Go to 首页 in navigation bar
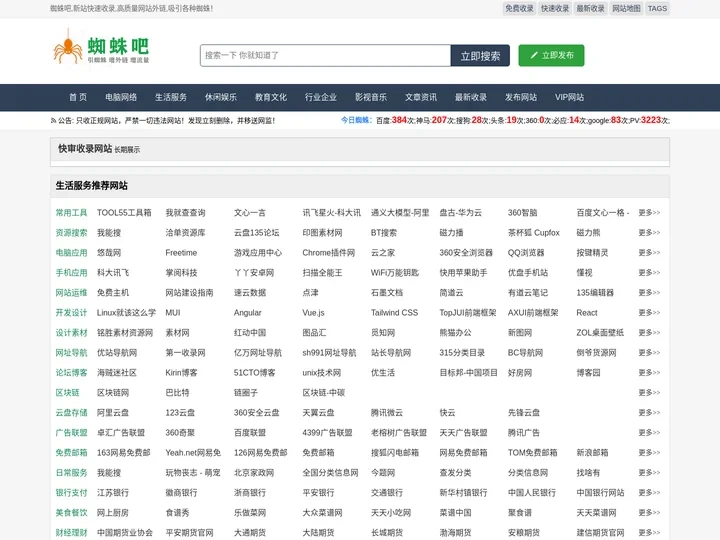The width and height of the screenshot is (720, 540). [x=78, y=97]
